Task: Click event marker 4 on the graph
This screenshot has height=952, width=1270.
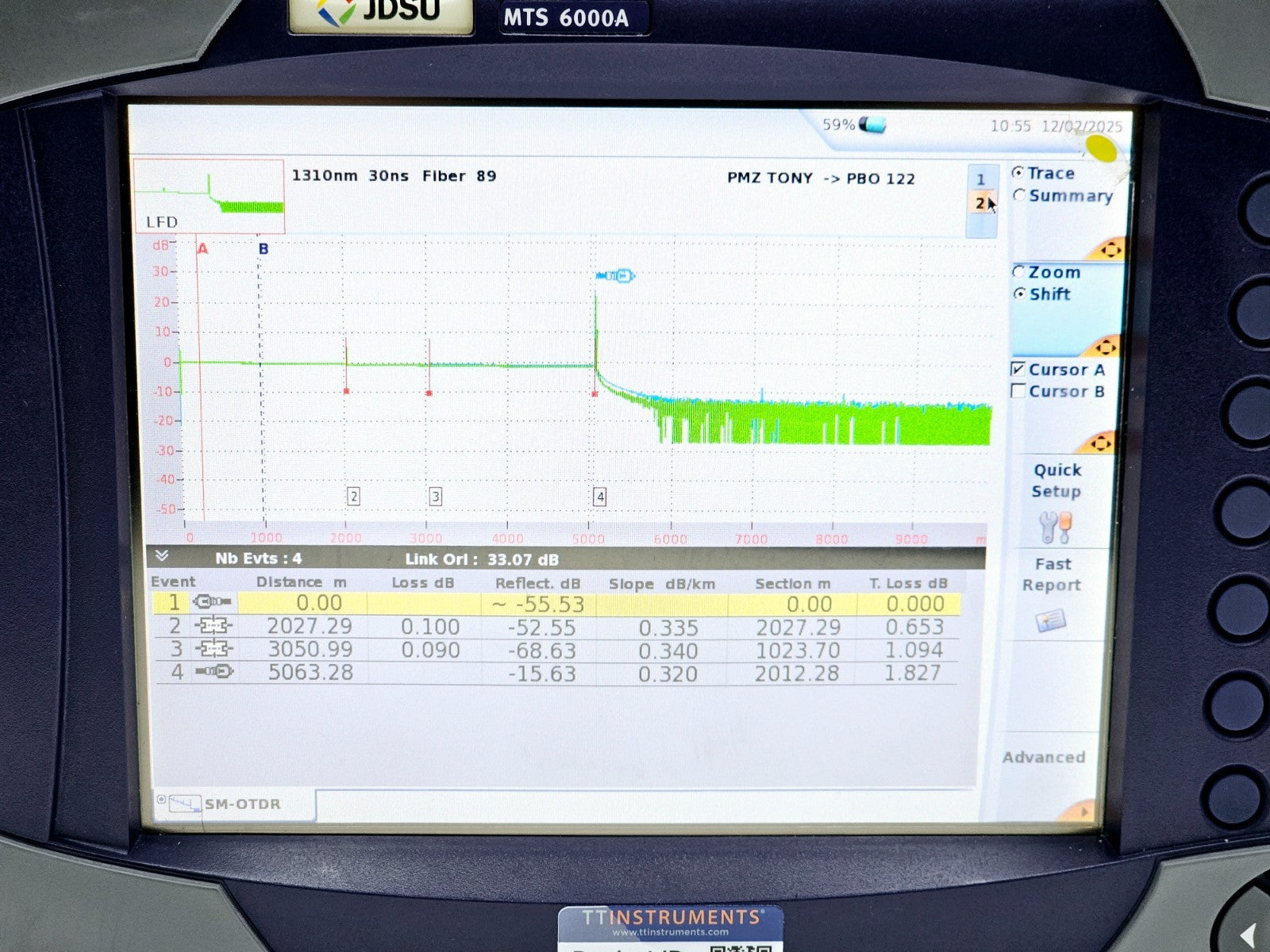Action: pyautogui.click(x=600, y=497)
